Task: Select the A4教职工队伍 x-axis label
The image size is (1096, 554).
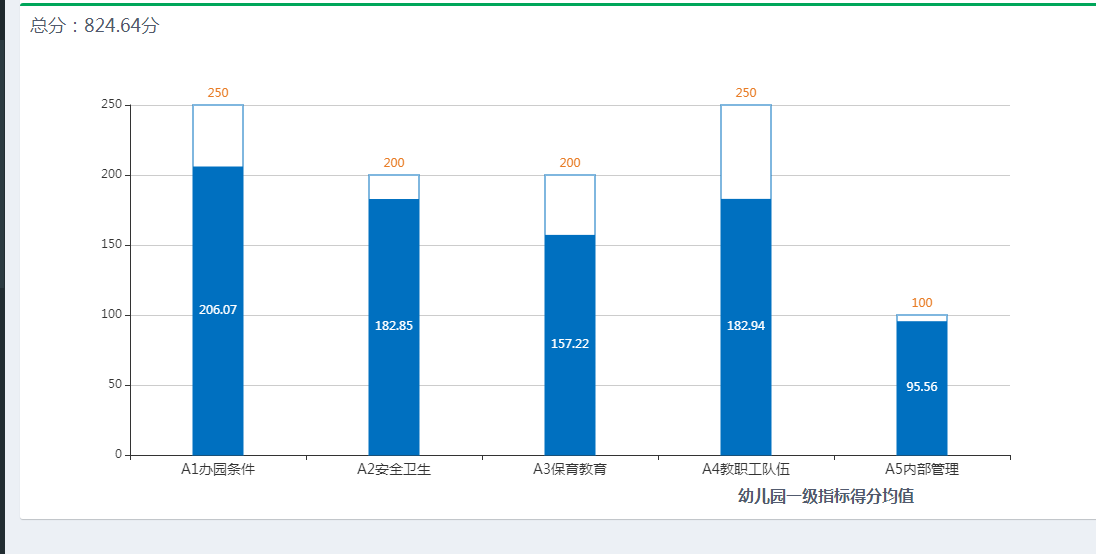Action: coord(746,469)
